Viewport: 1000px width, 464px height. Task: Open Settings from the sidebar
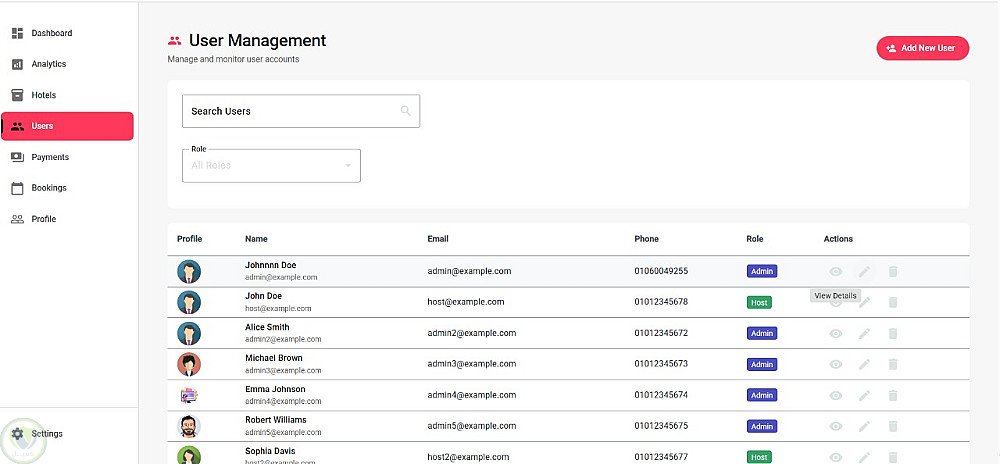[x=46, y=434]
